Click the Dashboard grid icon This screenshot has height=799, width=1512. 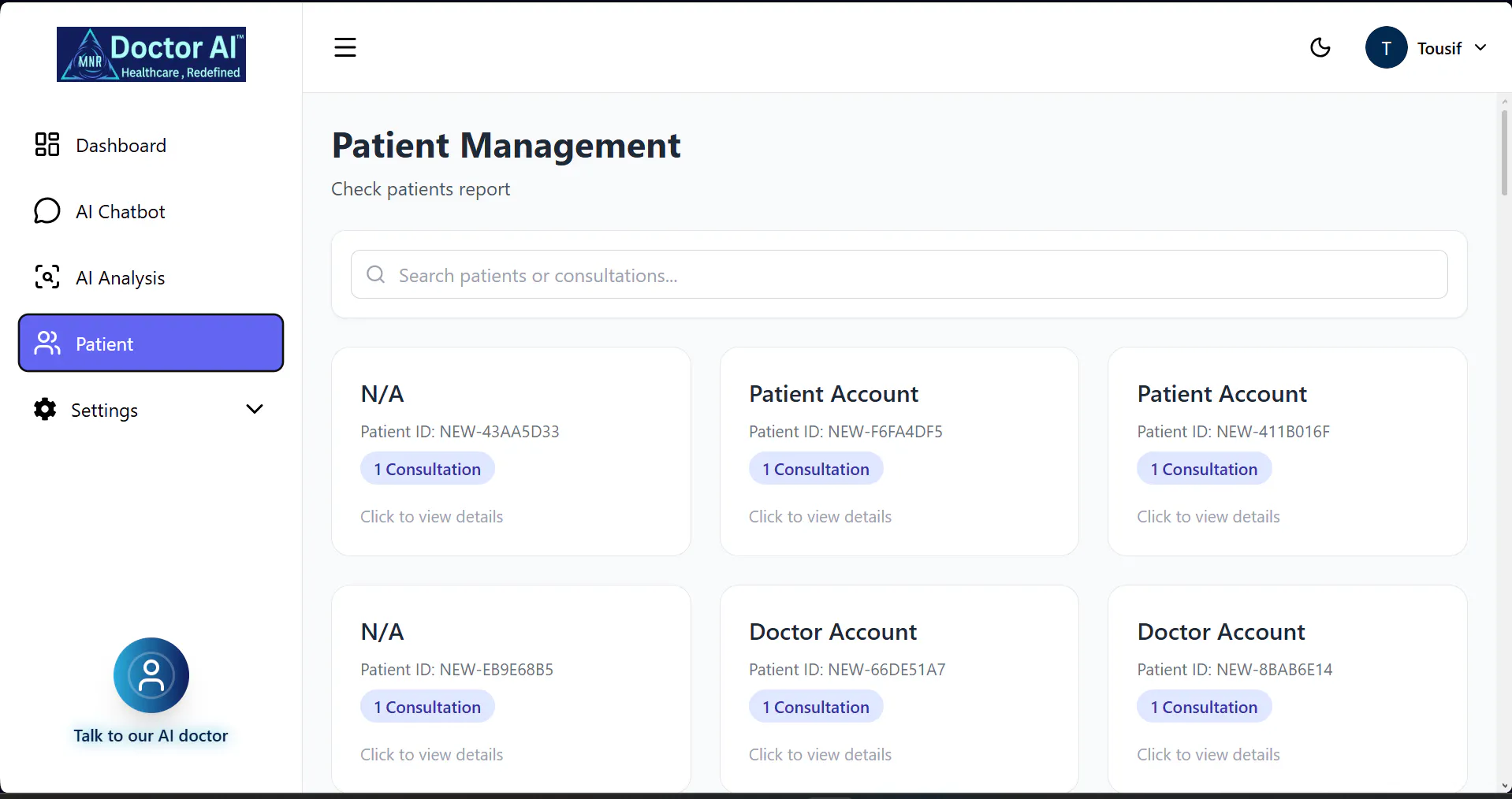coord(47,144)
